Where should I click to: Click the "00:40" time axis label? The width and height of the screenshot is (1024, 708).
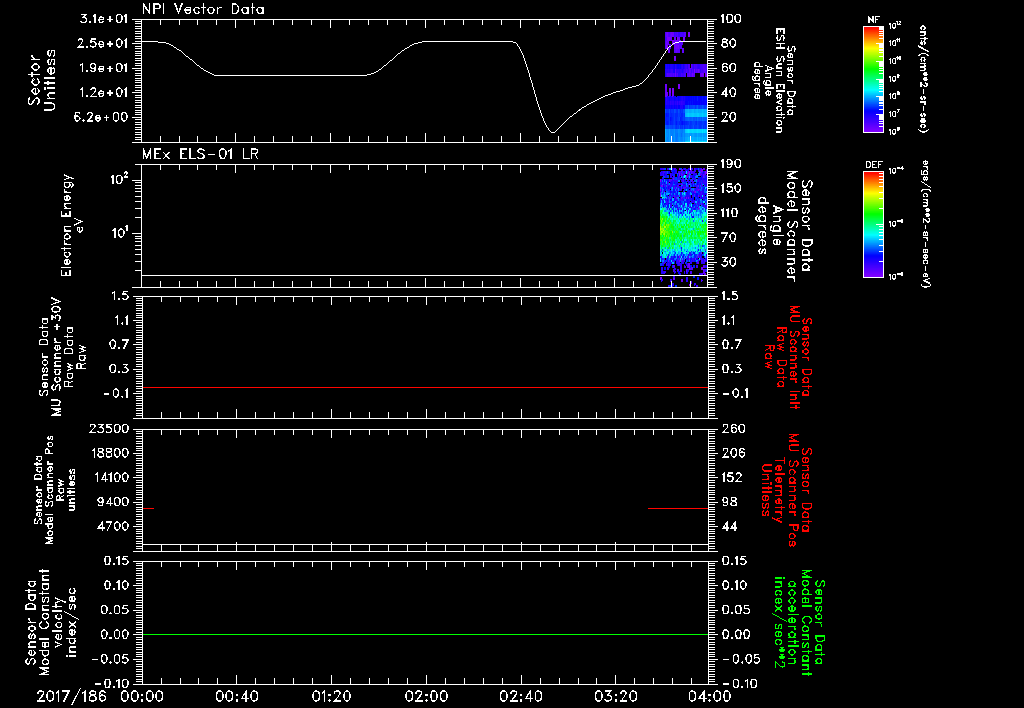(x=236, y=696)
